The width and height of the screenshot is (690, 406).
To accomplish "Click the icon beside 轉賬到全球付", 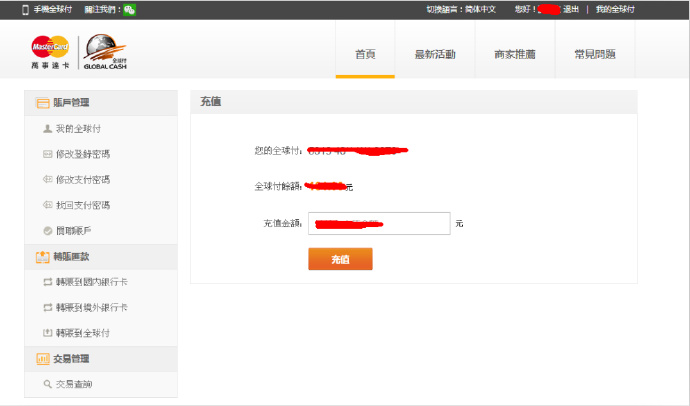I will 48,333.
